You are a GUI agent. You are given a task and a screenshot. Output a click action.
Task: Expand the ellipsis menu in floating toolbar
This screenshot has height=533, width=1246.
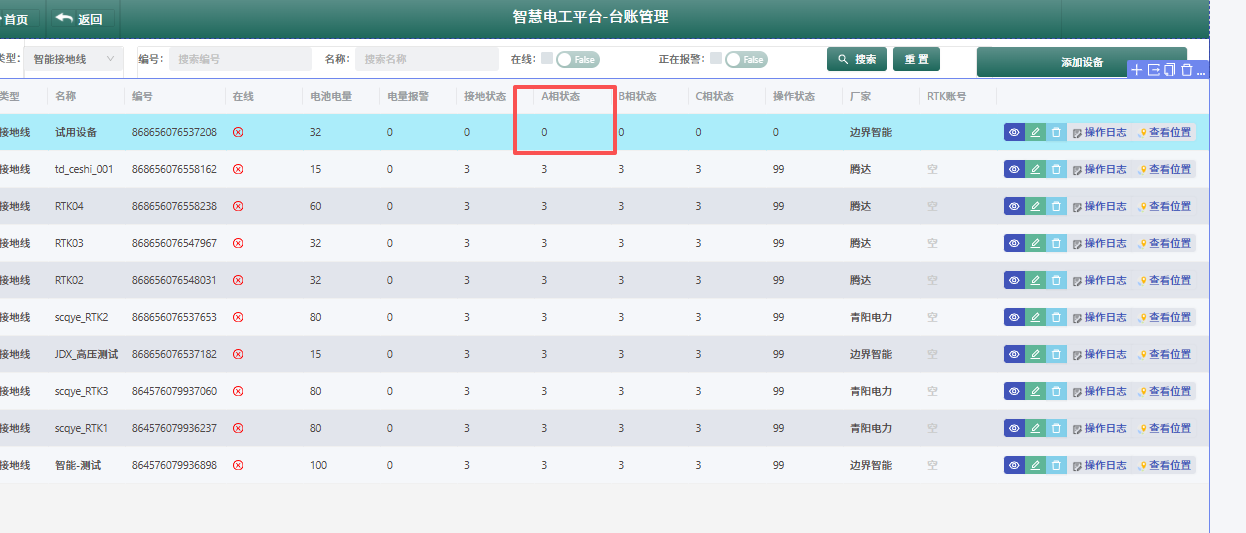pyautogui.click(x=1201, y=71)
